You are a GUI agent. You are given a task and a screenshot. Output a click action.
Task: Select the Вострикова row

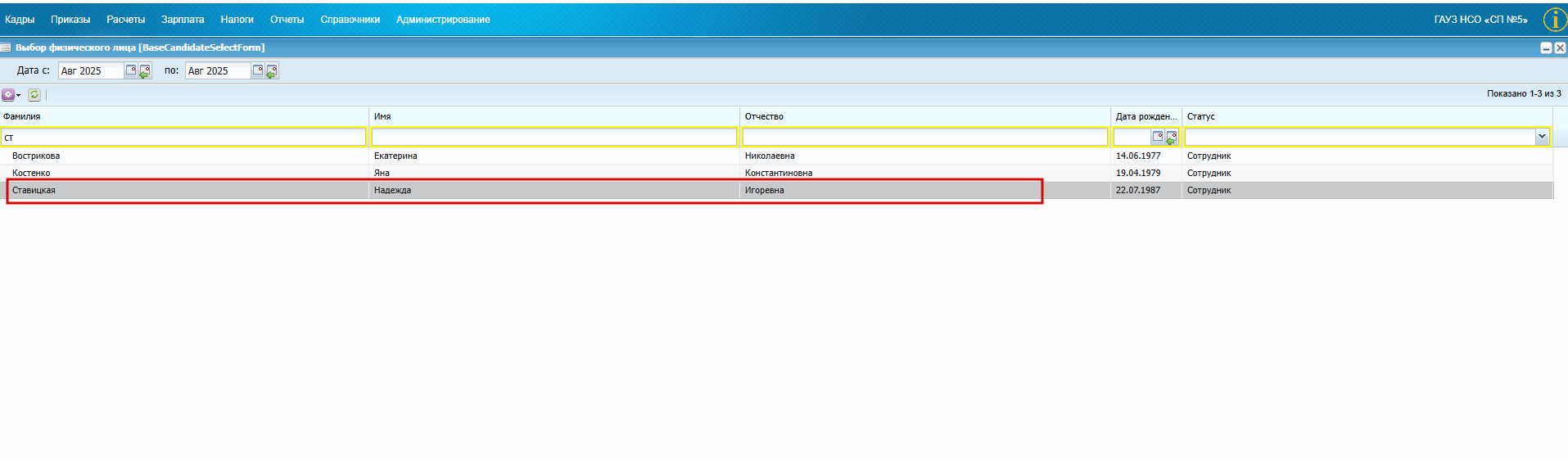(x=776, y=156)
